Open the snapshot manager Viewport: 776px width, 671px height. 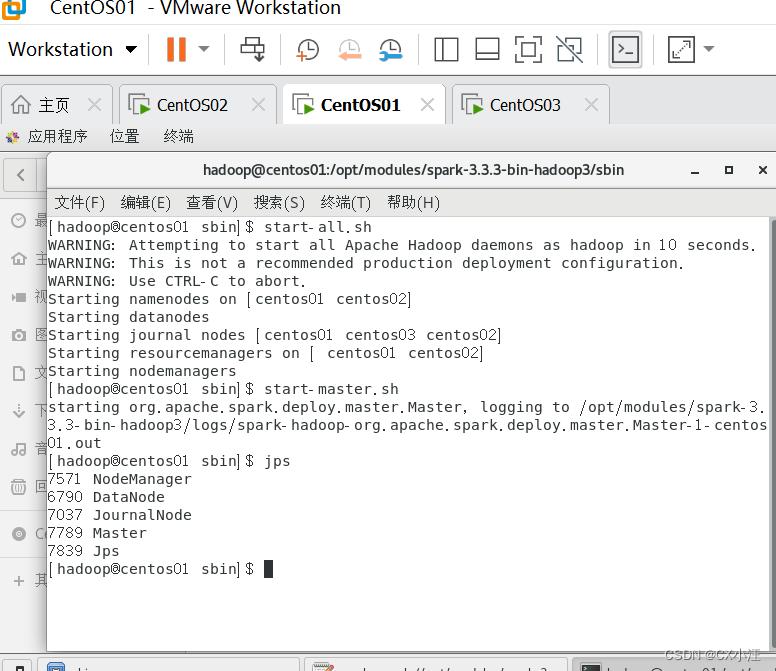(x=390, y=50)
